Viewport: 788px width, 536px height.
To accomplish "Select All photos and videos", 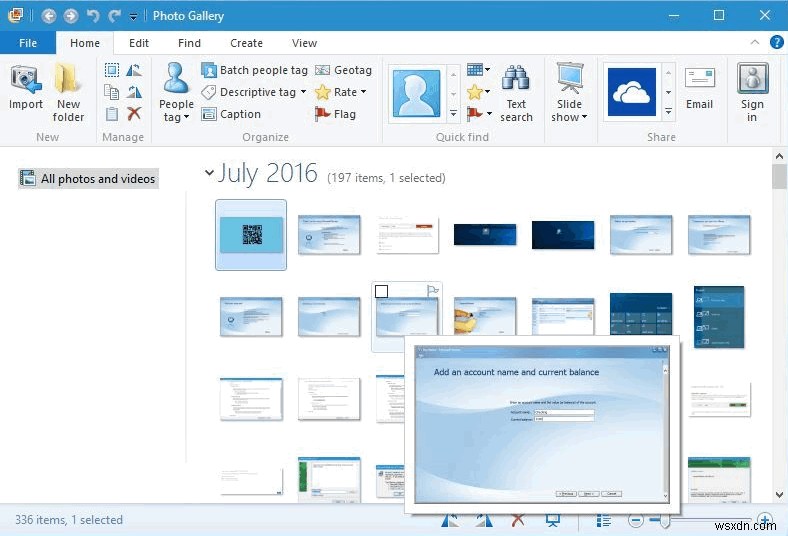I will tap(88, 178).
